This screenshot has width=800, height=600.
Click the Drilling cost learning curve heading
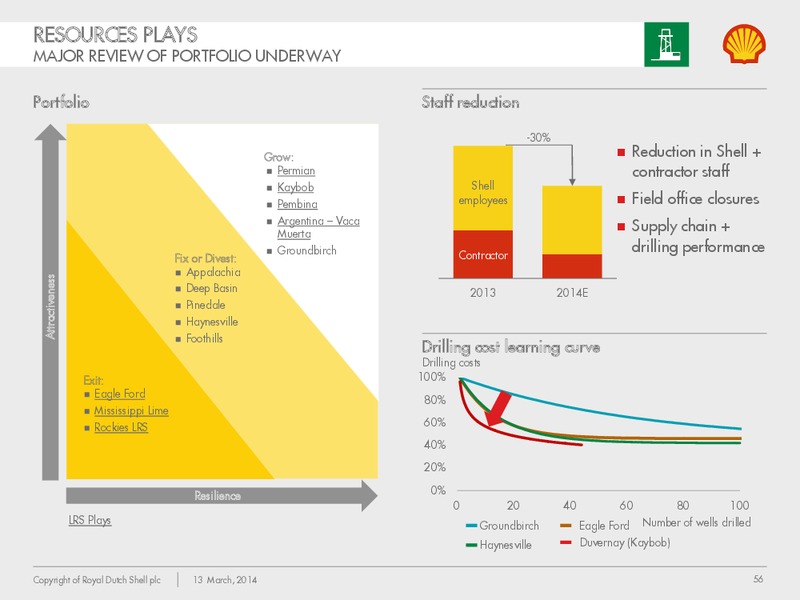(511, 347)
